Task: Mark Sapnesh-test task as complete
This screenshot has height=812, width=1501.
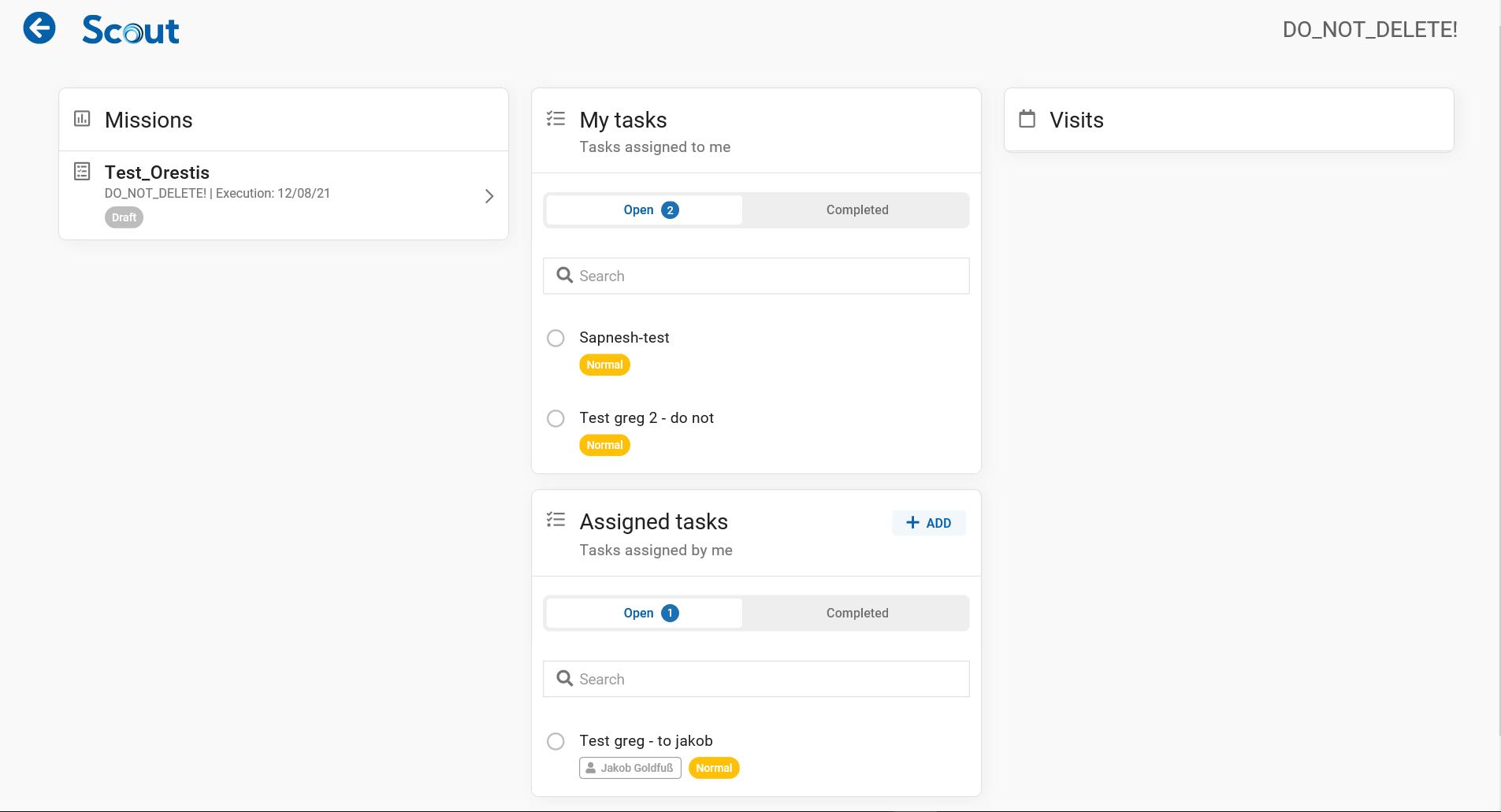Action: click(x=555, y=338)
